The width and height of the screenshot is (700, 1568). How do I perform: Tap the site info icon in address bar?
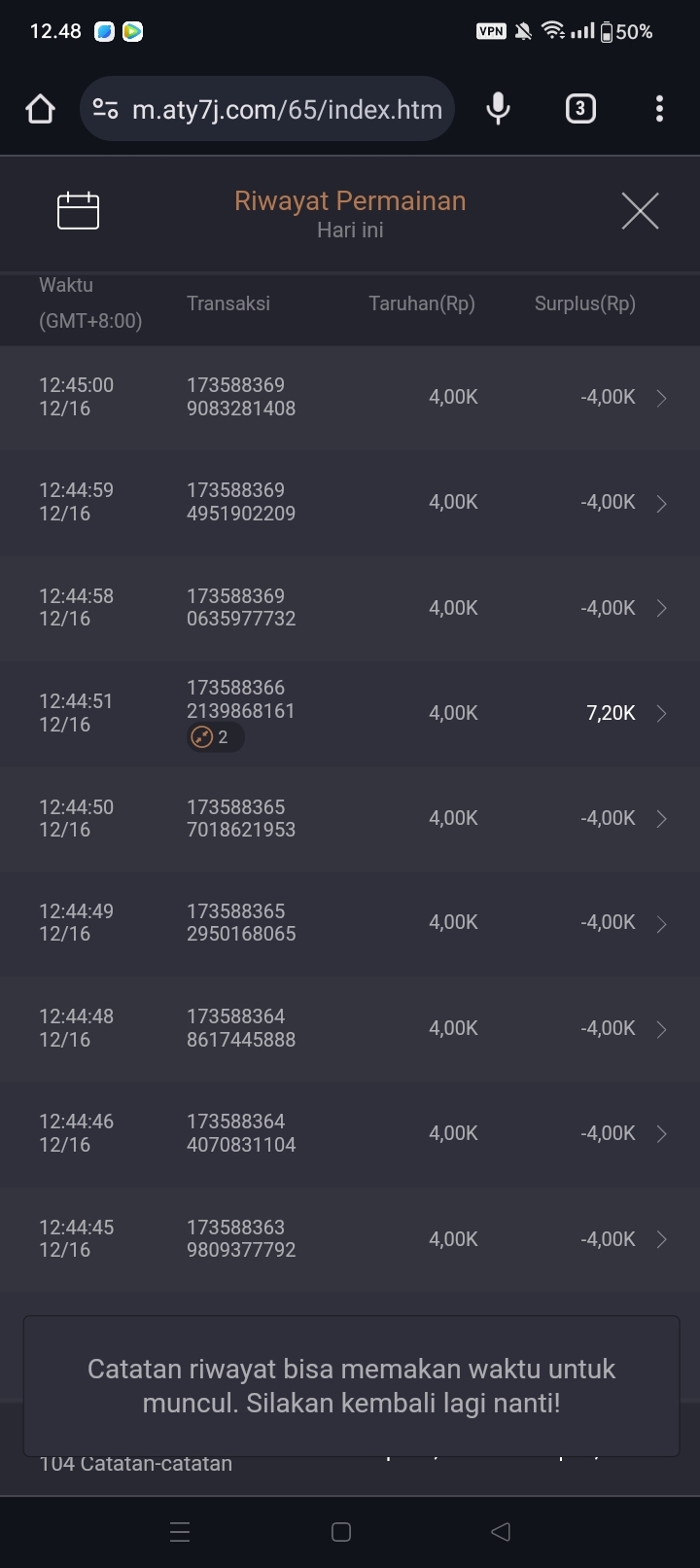[x=105, y=109]
